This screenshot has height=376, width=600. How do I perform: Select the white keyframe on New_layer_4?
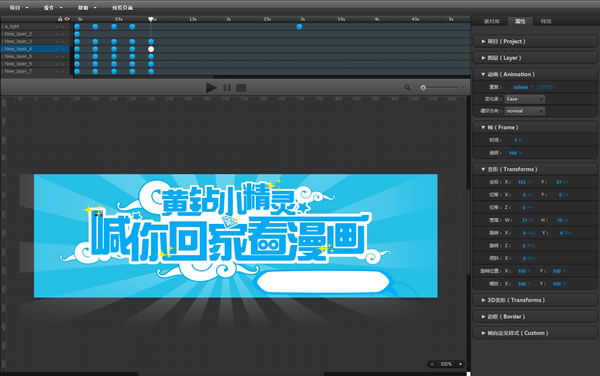click(x=151, y=49)
